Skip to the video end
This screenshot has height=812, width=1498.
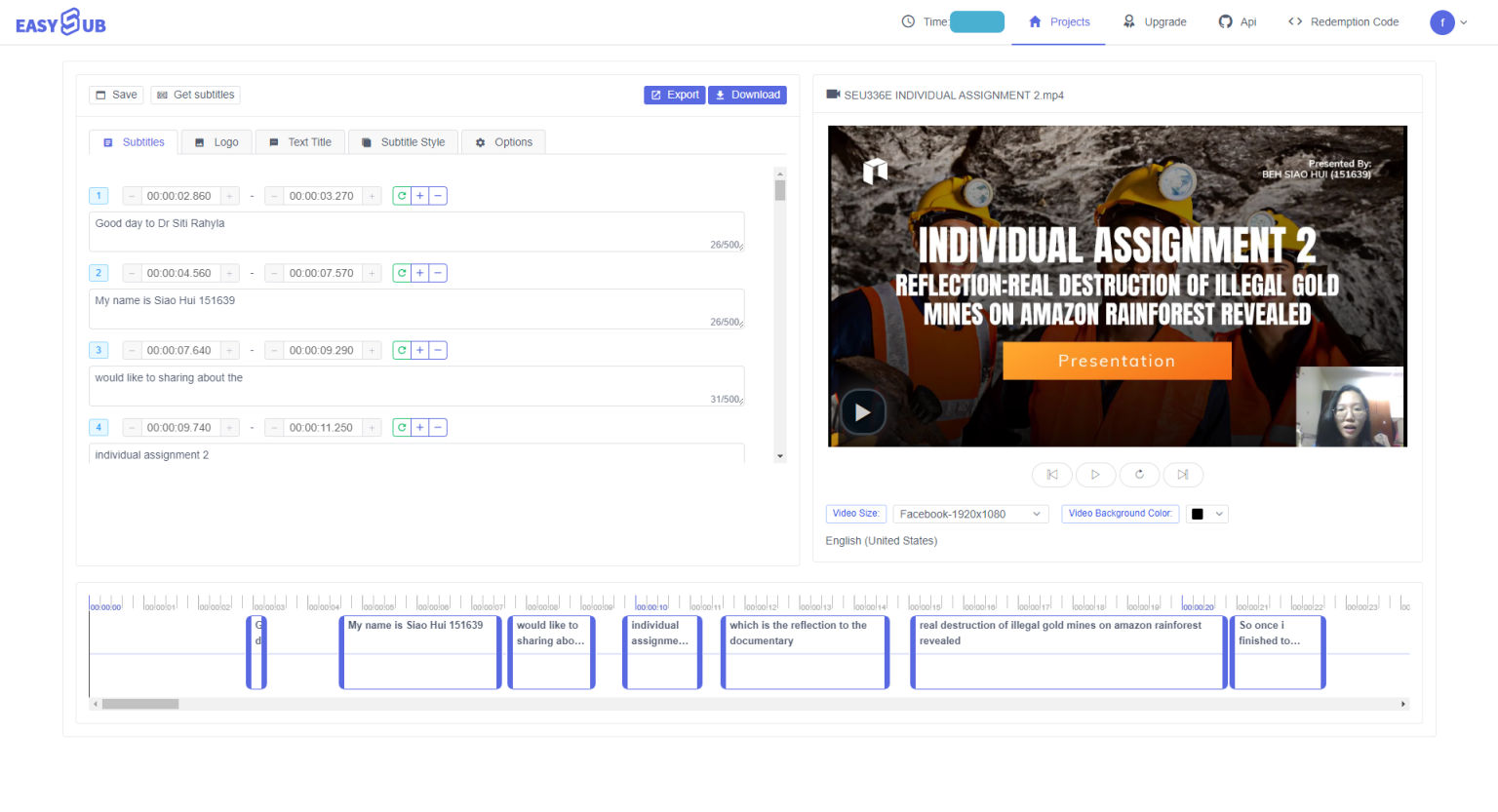[x=1183, y=475]
